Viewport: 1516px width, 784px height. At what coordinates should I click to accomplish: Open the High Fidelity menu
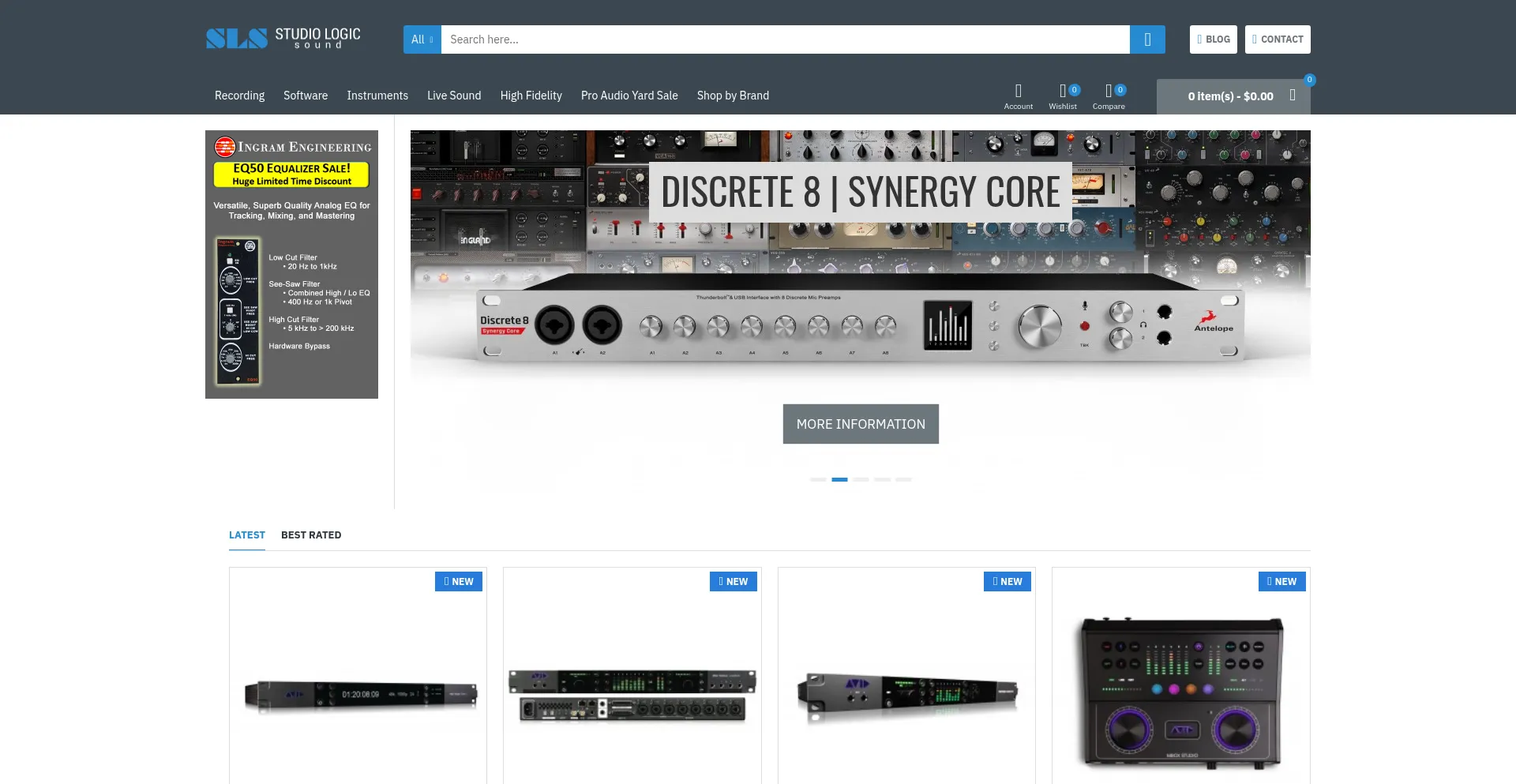point(531,96)
